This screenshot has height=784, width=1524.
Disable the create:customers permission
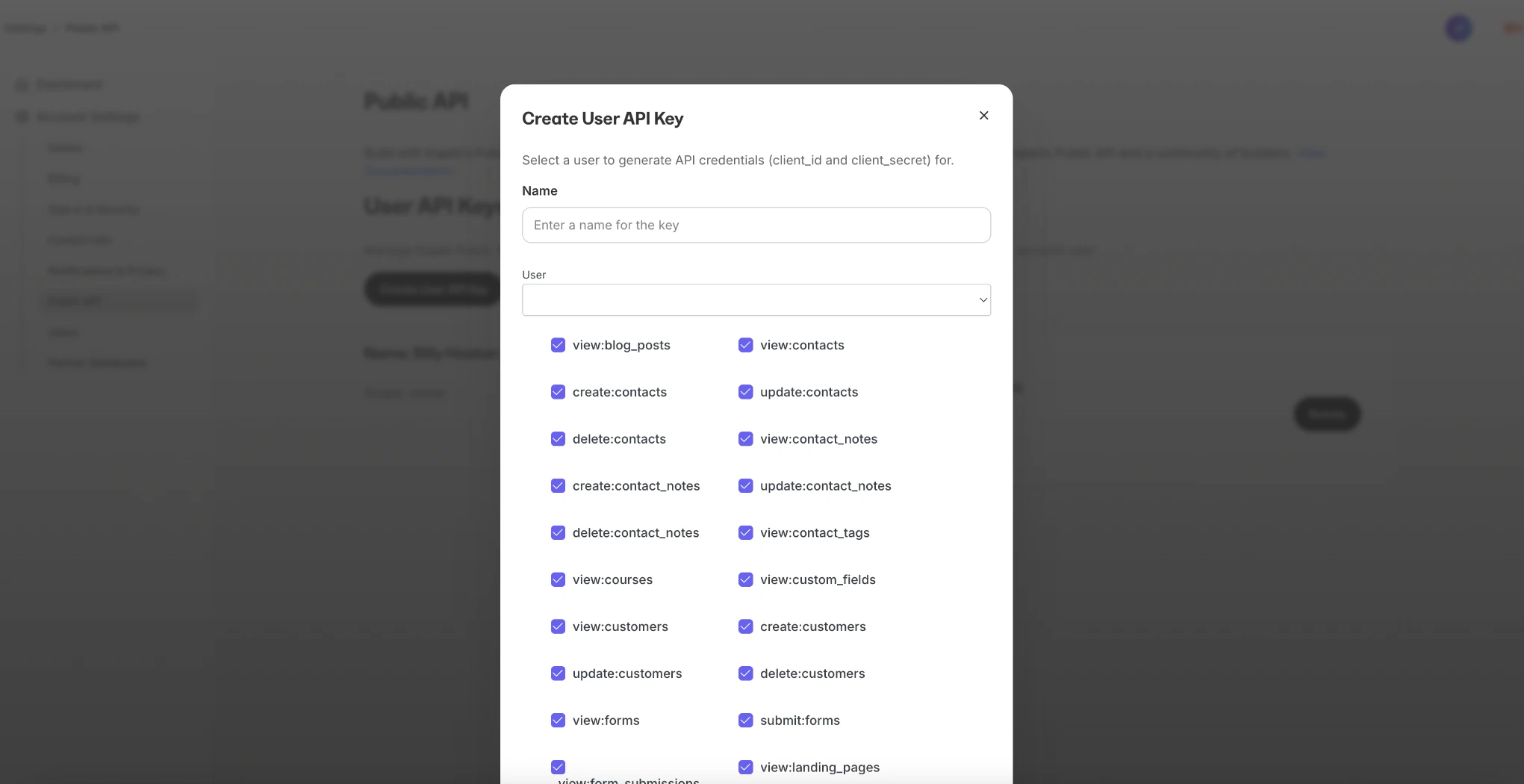(x=745, y=626)
